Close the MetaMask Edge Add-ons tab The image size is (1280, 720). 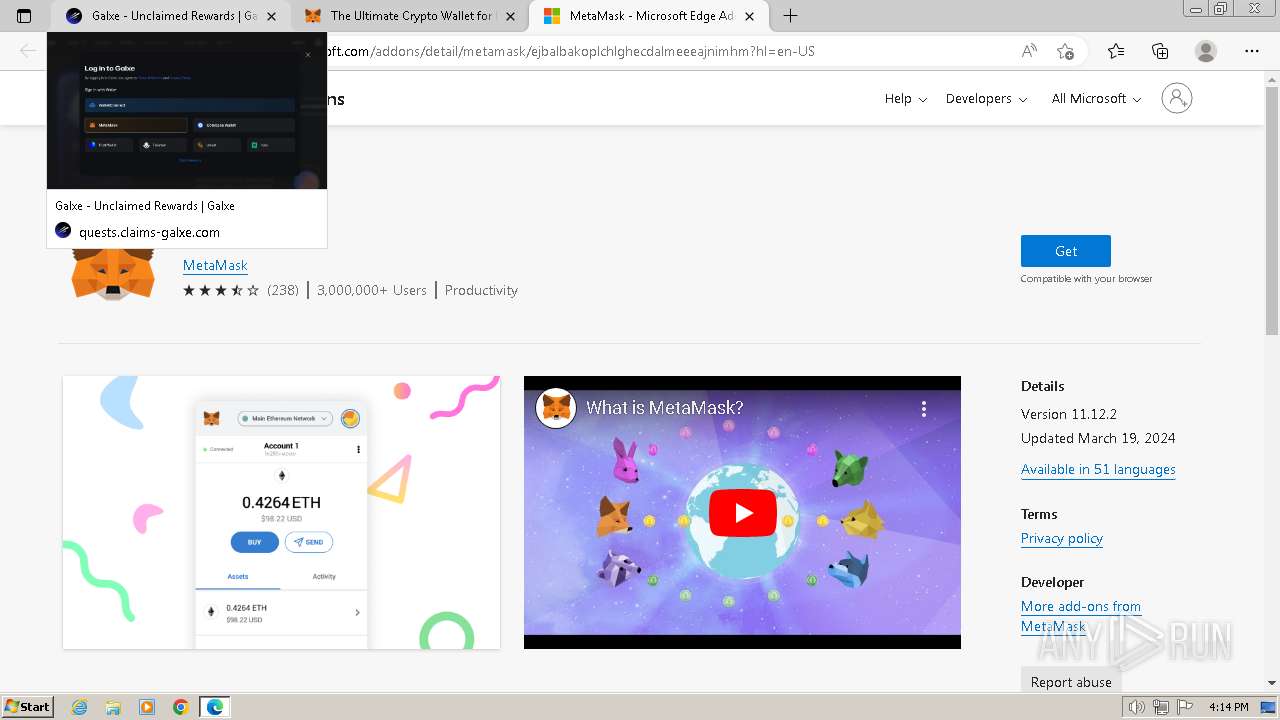coord(749,16)
